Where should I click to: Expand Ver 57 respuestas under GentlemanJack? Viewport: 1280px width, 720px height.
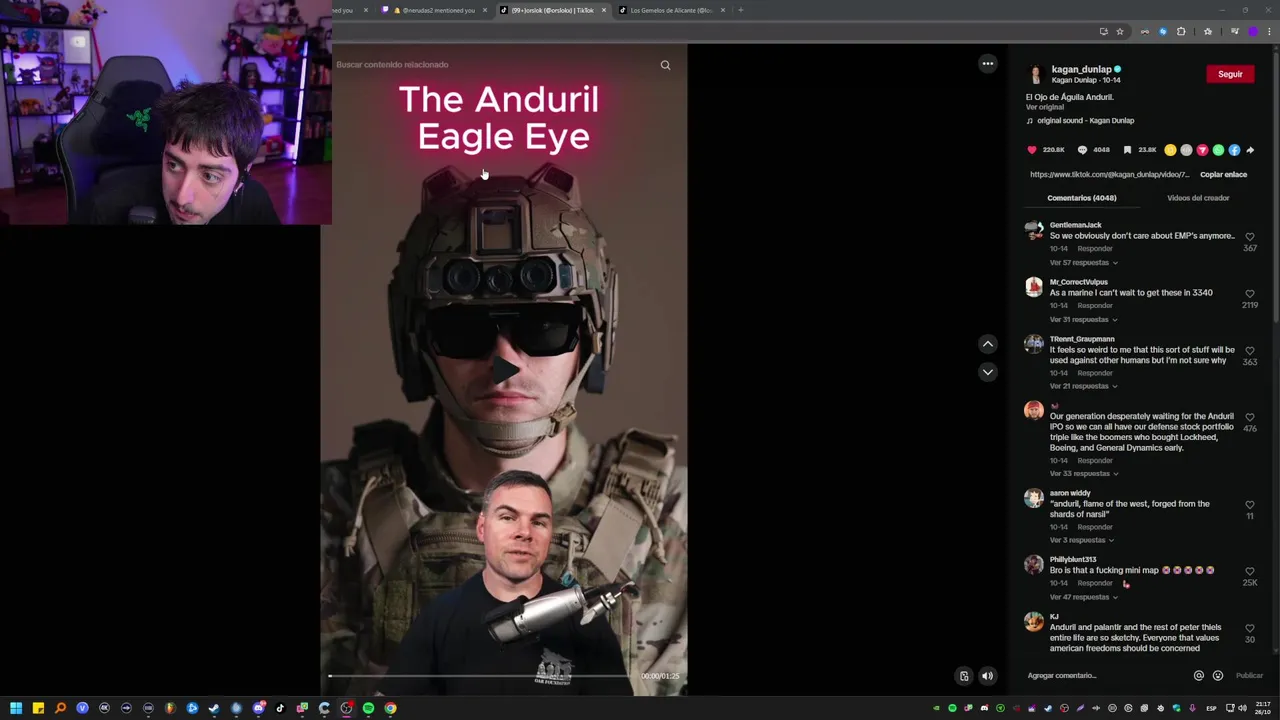click(1083, 262)
